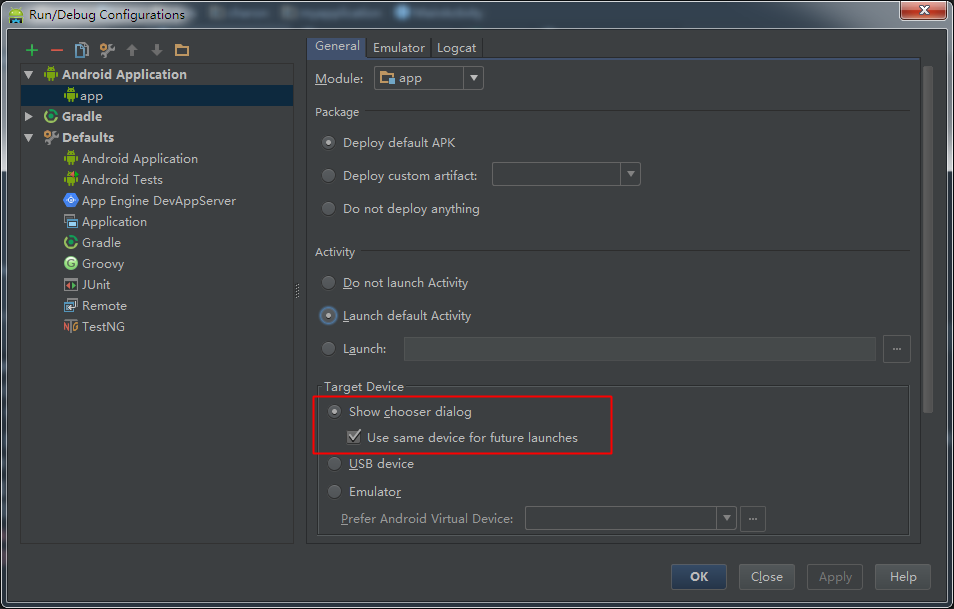
Task: Click the Gradle group icon
Action: (51, 116)
